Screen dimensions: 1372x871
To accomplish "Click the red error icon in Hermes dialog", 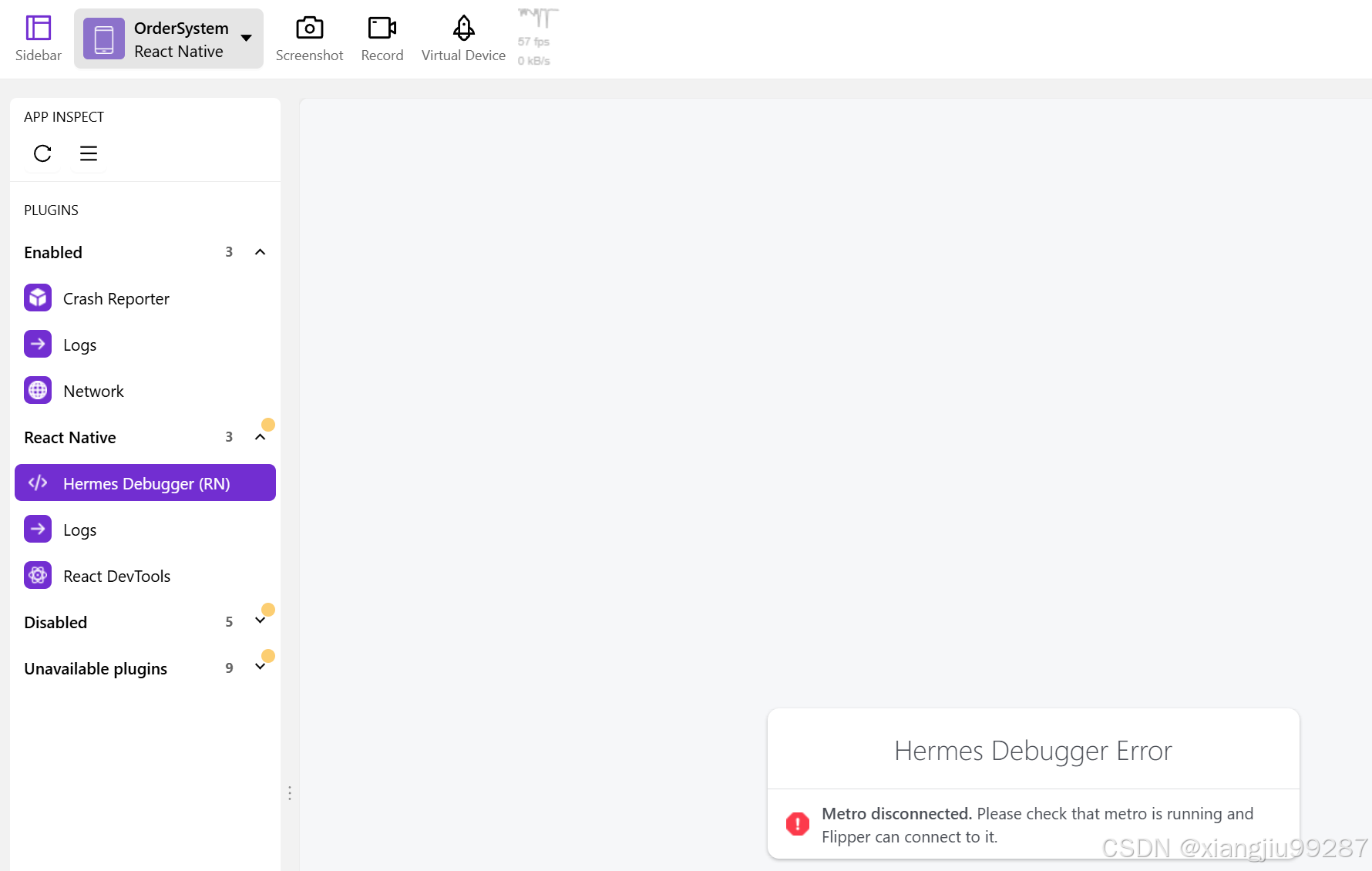I will pos(798,824).
